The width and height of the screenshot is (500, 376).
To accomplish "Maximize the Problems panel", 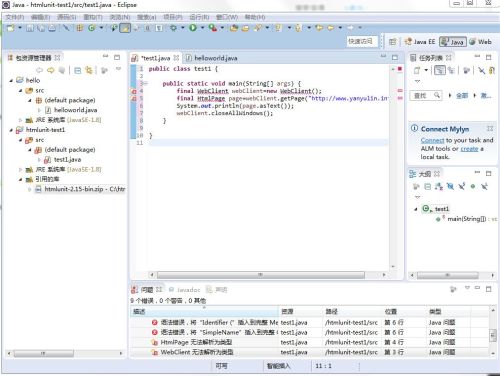I will [489, 289].
